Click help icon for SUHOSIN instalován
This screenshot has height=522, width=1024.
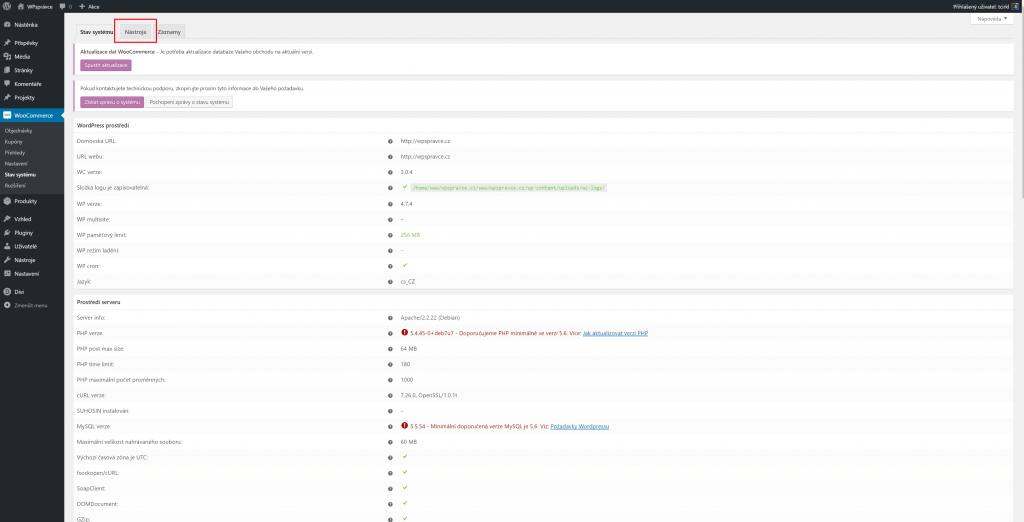[390, 411]
